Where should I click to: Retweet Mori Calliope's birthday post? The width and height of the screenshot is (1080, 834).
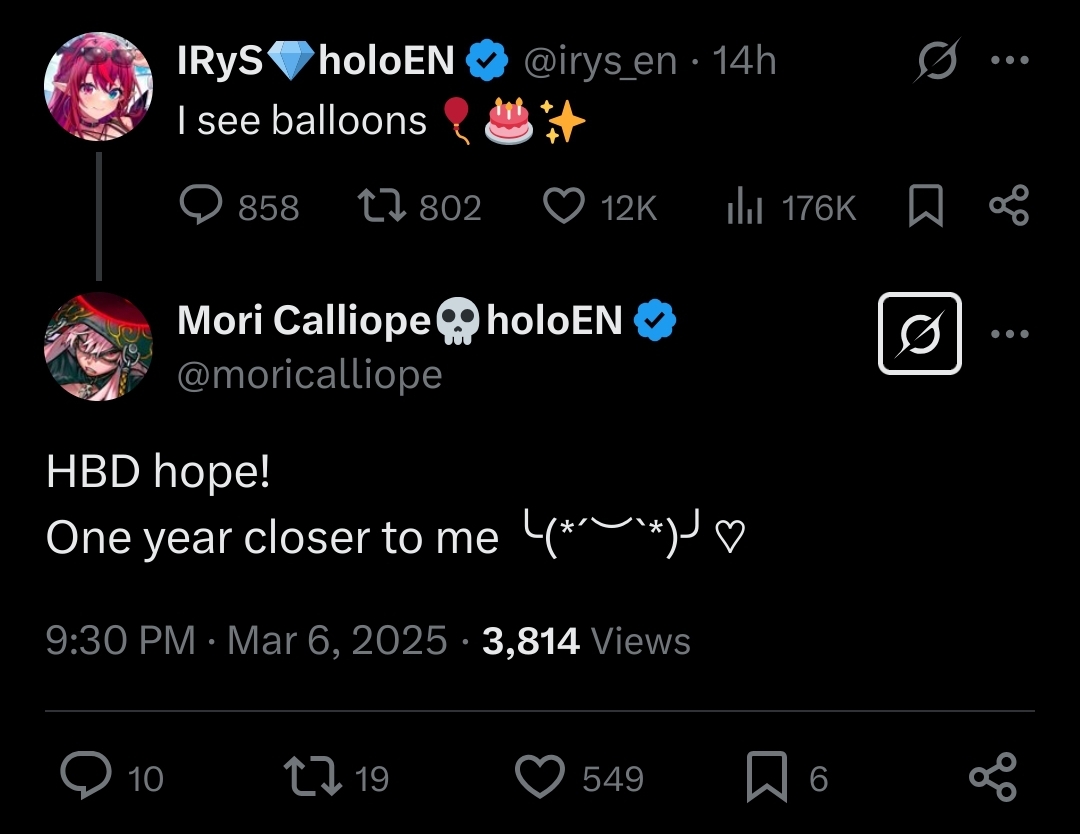click(x=309, y=777)
